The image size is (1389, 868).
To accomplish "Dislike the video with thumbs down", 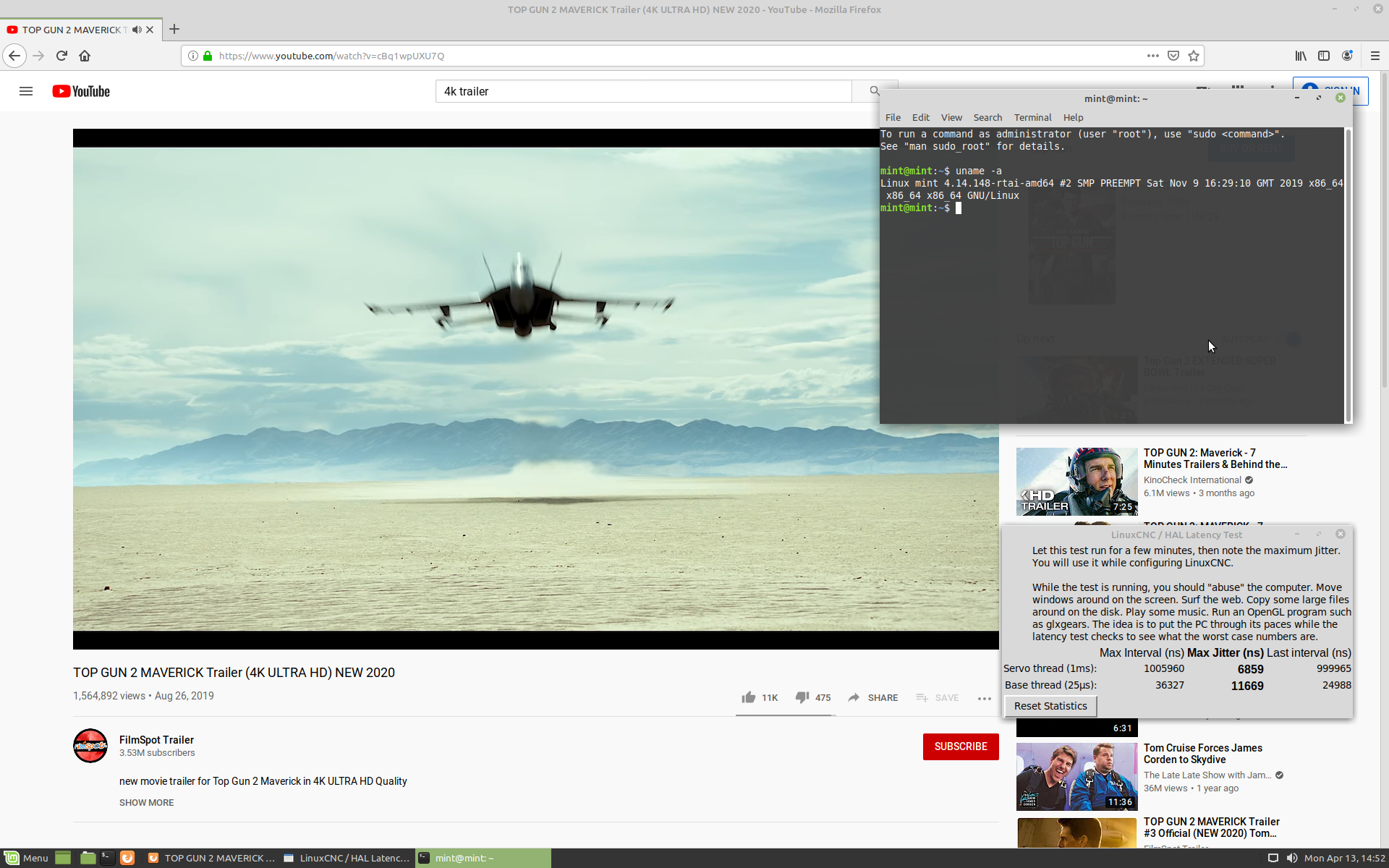I will (812, 697).
